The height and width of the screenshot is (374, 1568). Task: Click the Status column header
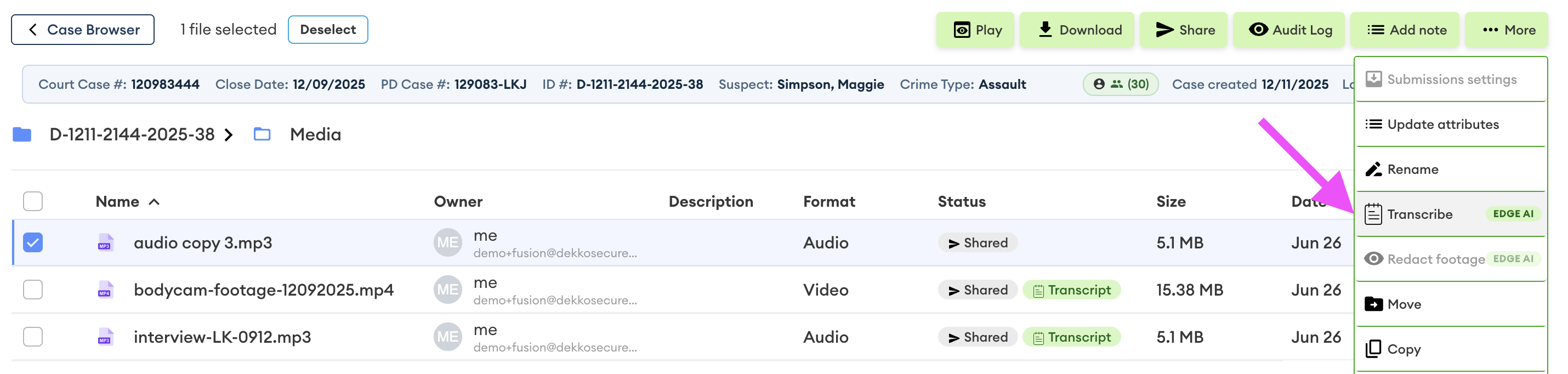pos(961,202)
